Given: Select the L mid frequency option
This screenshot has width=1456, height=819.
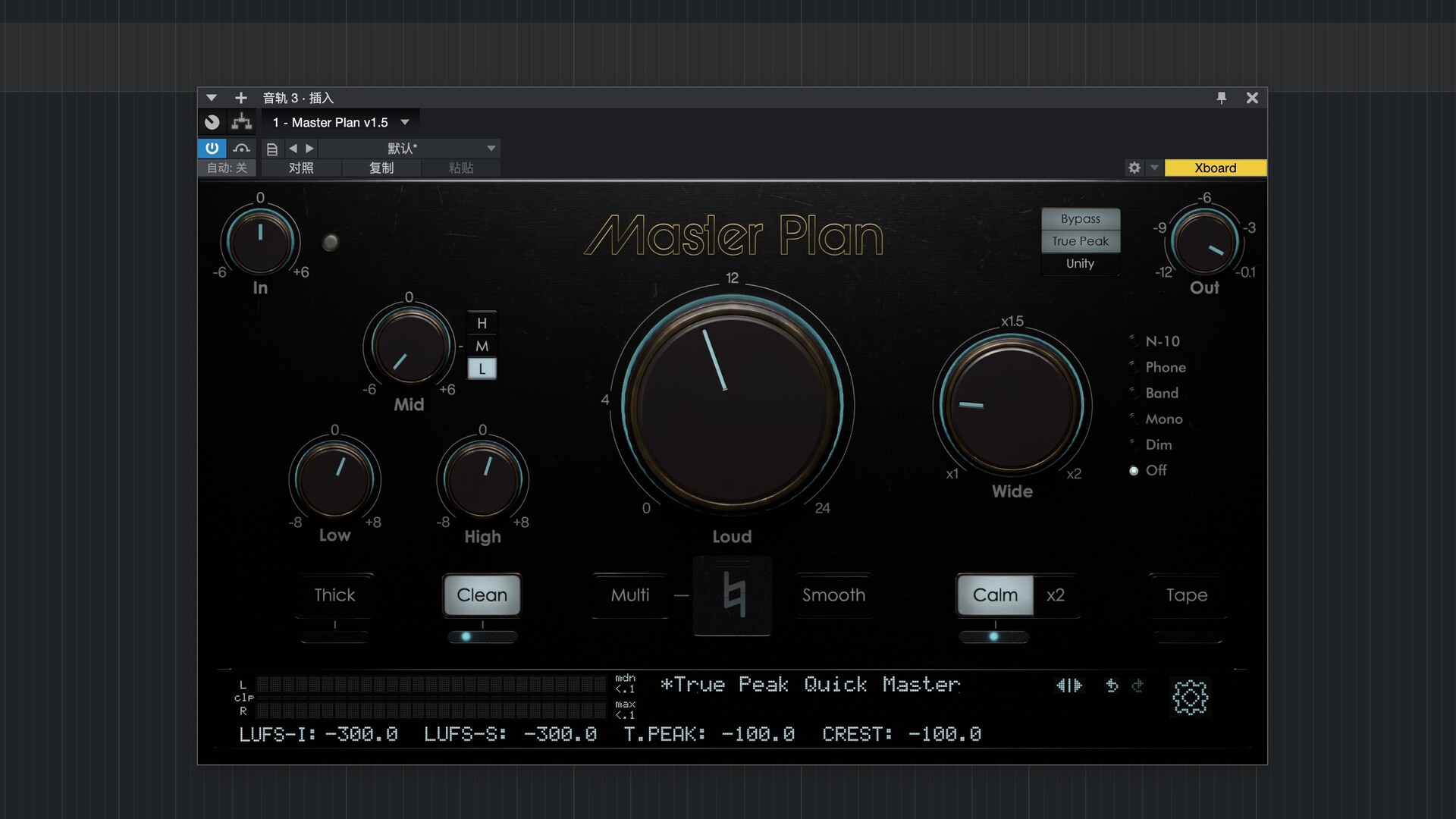Looking at the screenshot, I should tap(482, 369).
